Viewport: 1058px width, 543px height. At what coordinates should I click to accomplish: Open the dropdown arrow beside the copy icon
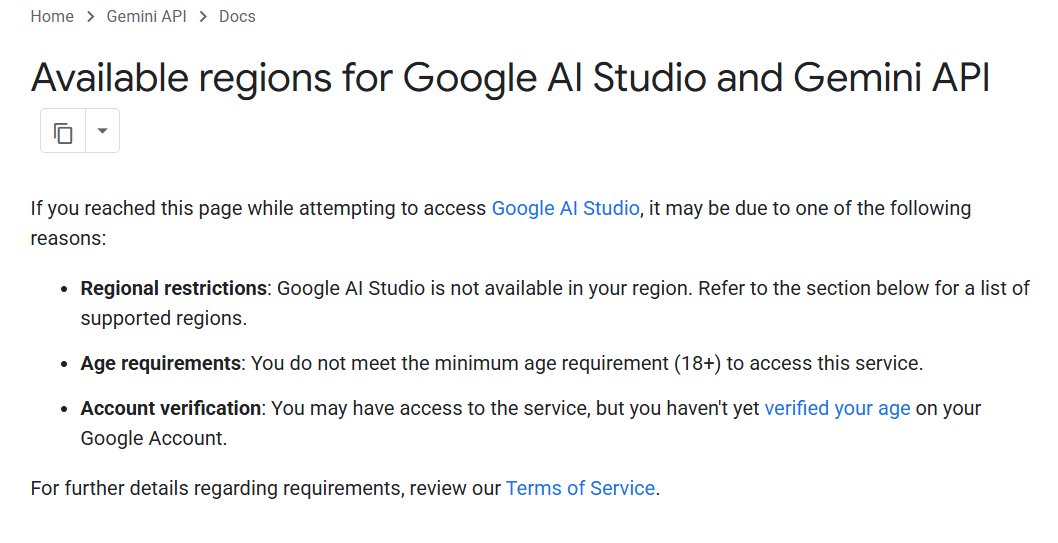pyautogui.click(x=102, y=132)
